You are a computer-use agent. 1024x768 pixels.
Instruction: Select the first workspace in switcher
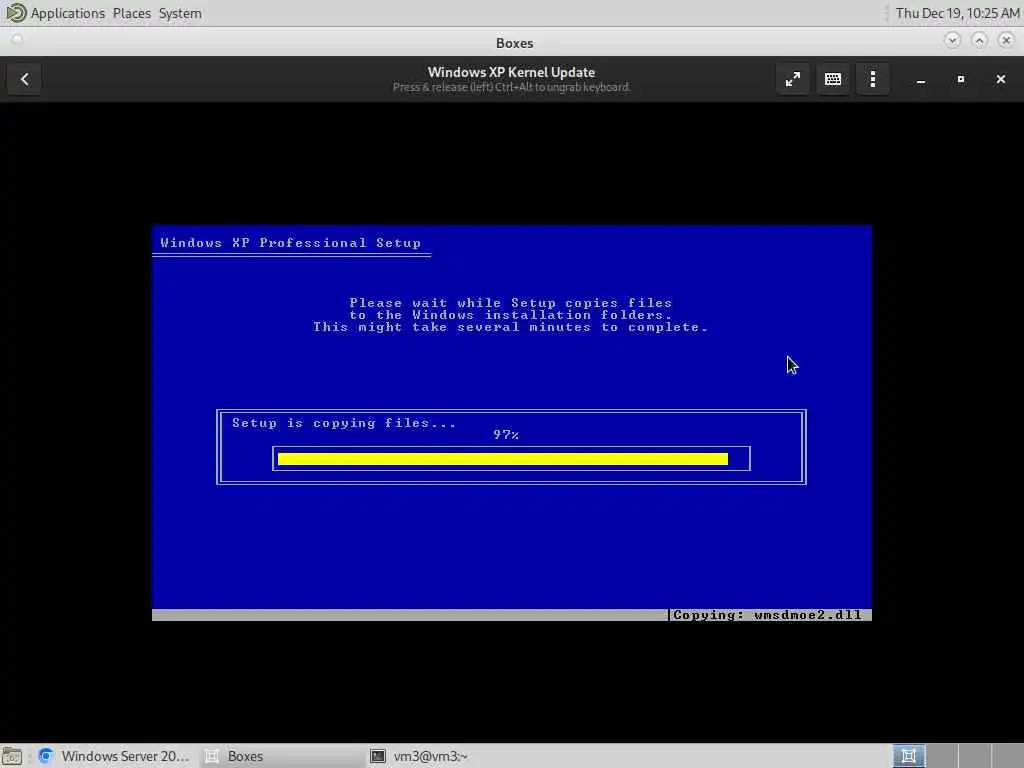click(908, 756)
